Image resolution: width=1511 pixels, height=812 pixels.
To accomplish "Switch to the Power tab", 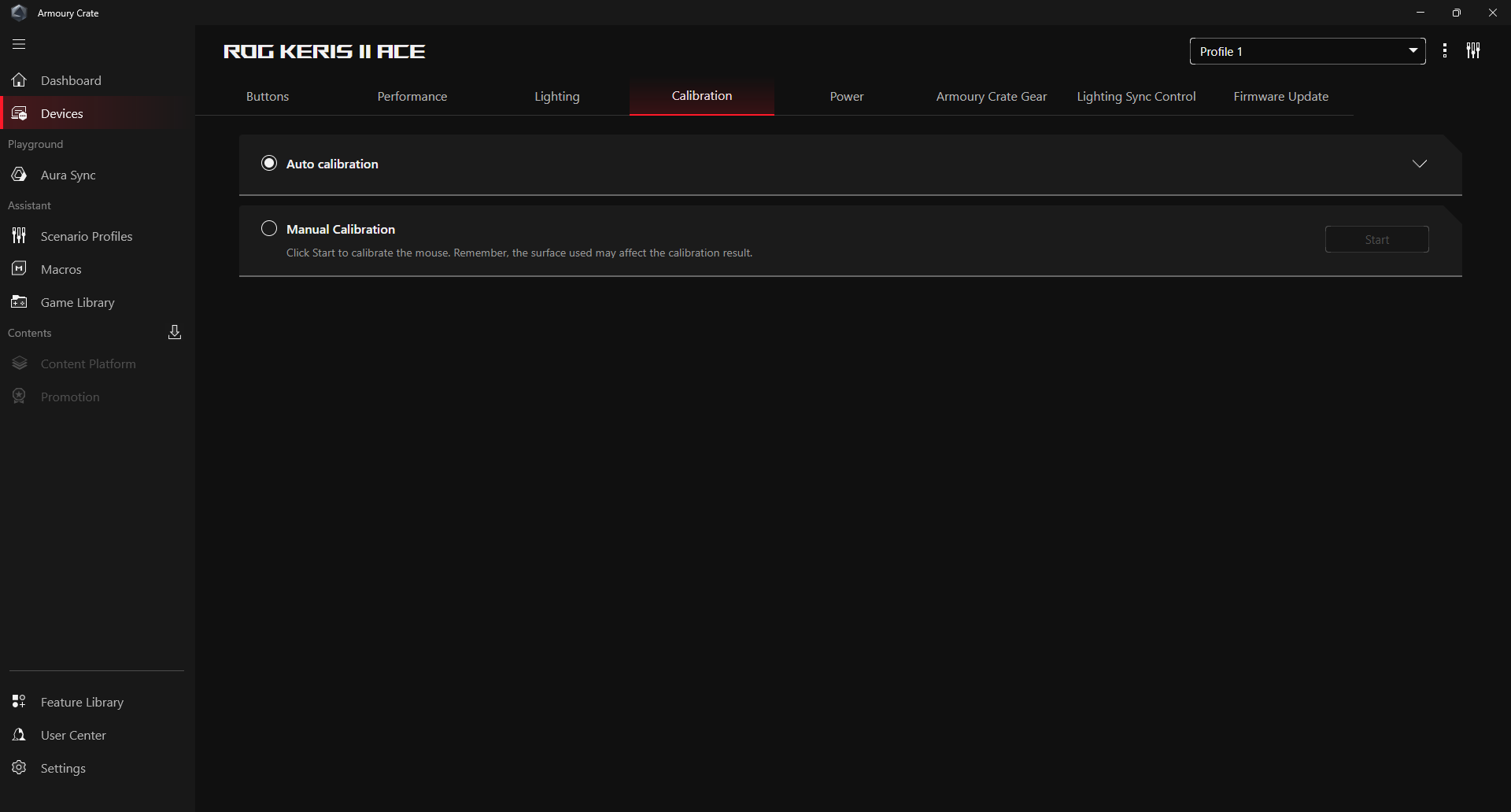I will [x=847, y=97].
